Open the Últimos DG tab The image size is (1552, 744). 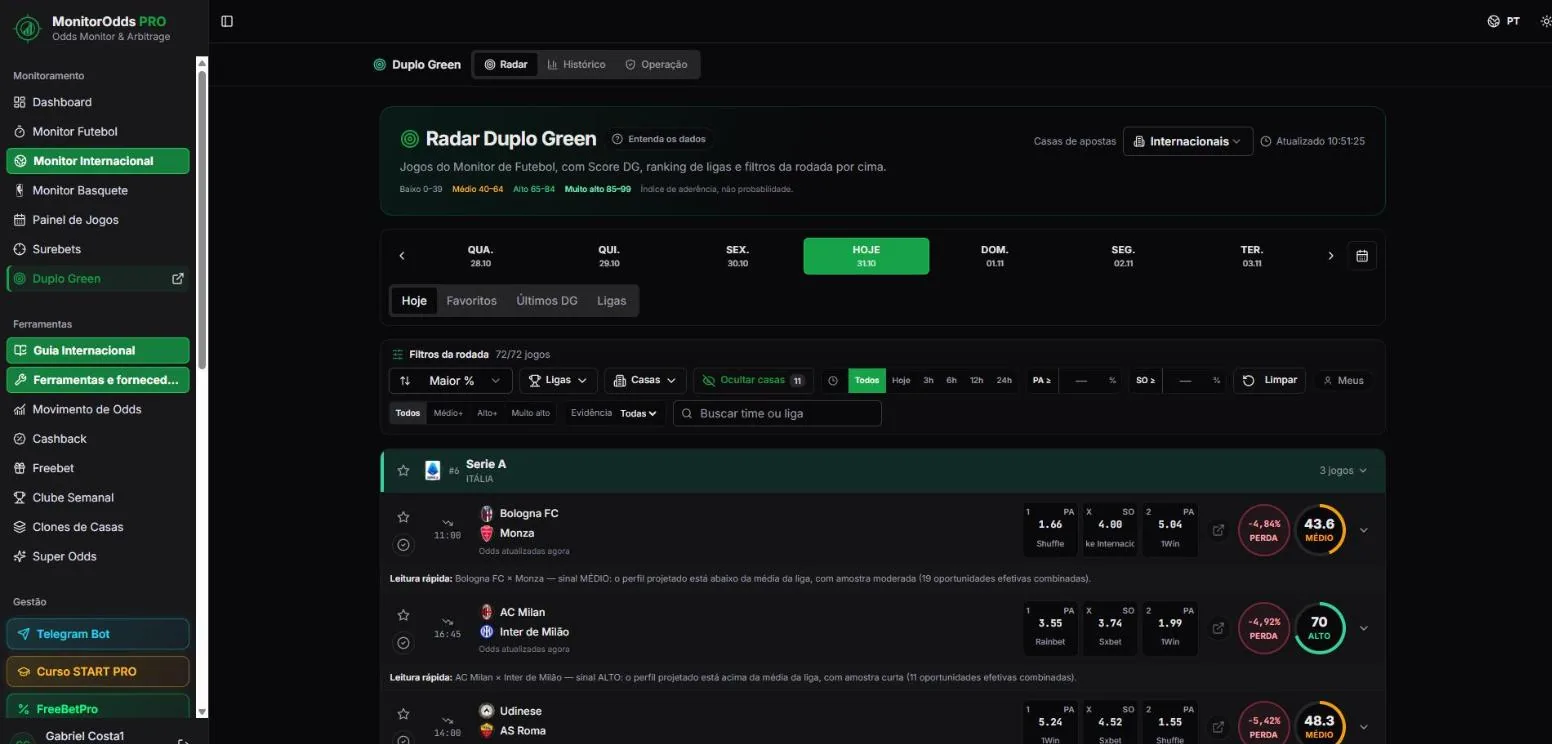tap(547, 301)
